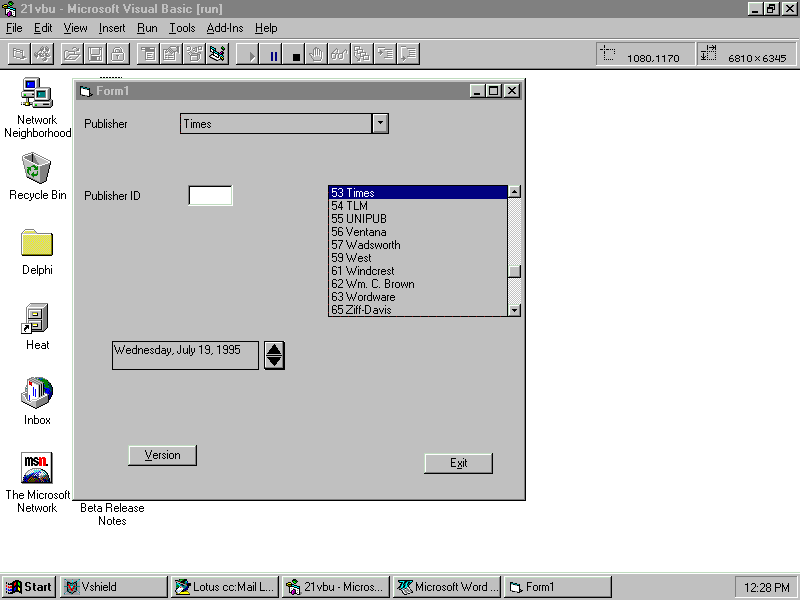Image resolution: width=800 pixels, height=600 pixels.
Task: Expand the Publisher combo box dropdown arrow
Action: pos(379,123)
